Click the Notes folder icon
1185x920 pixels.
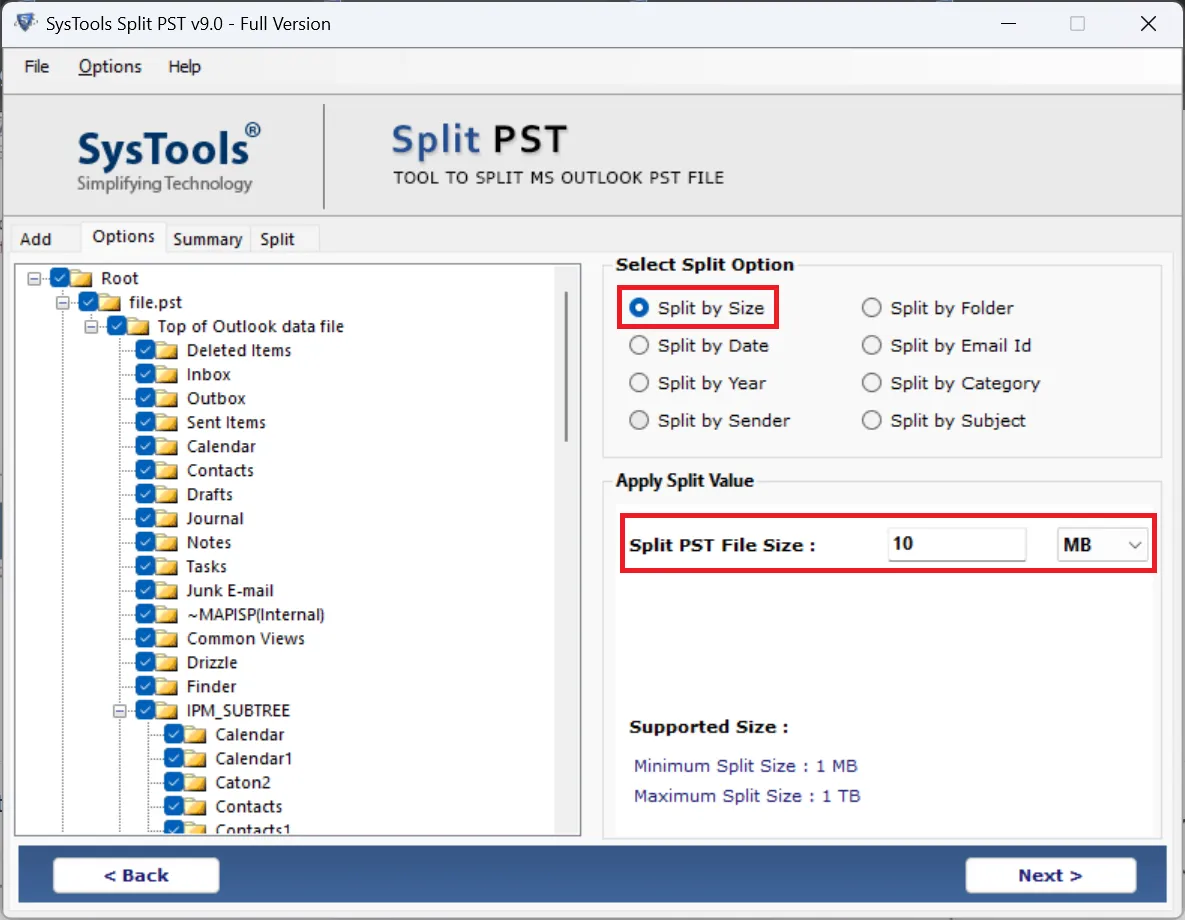tap(166, 543)
